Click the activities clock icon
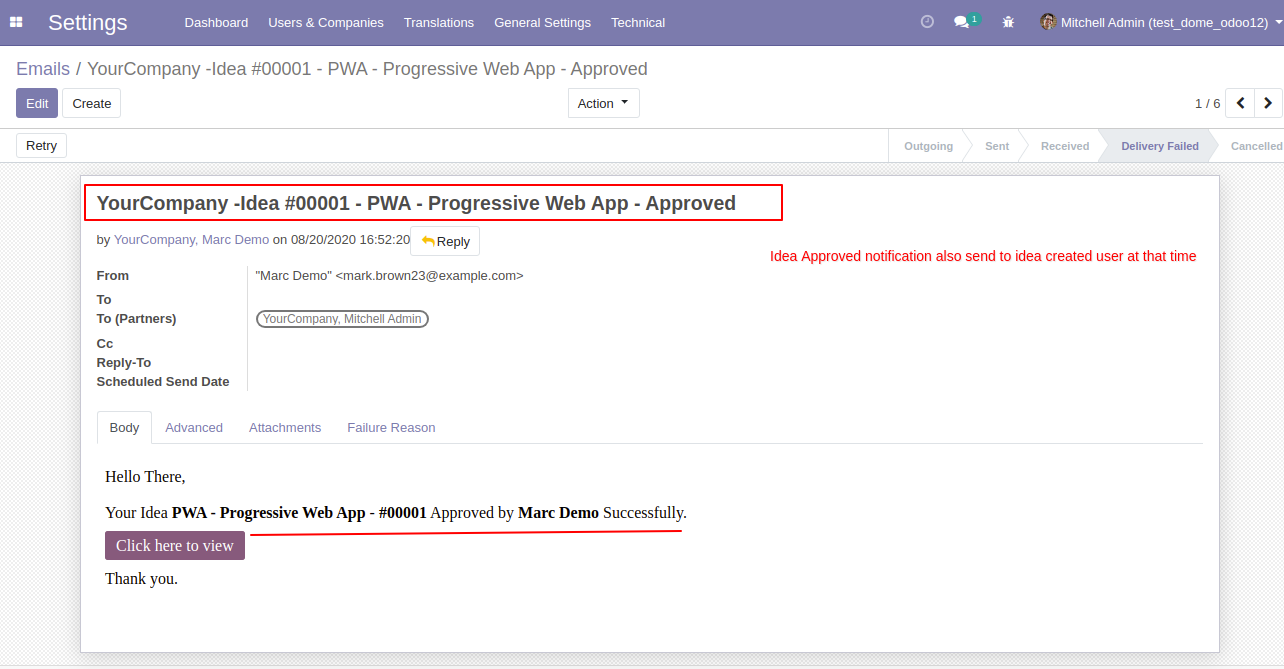This screenshot has height=669, width=1284. (927, 22)
